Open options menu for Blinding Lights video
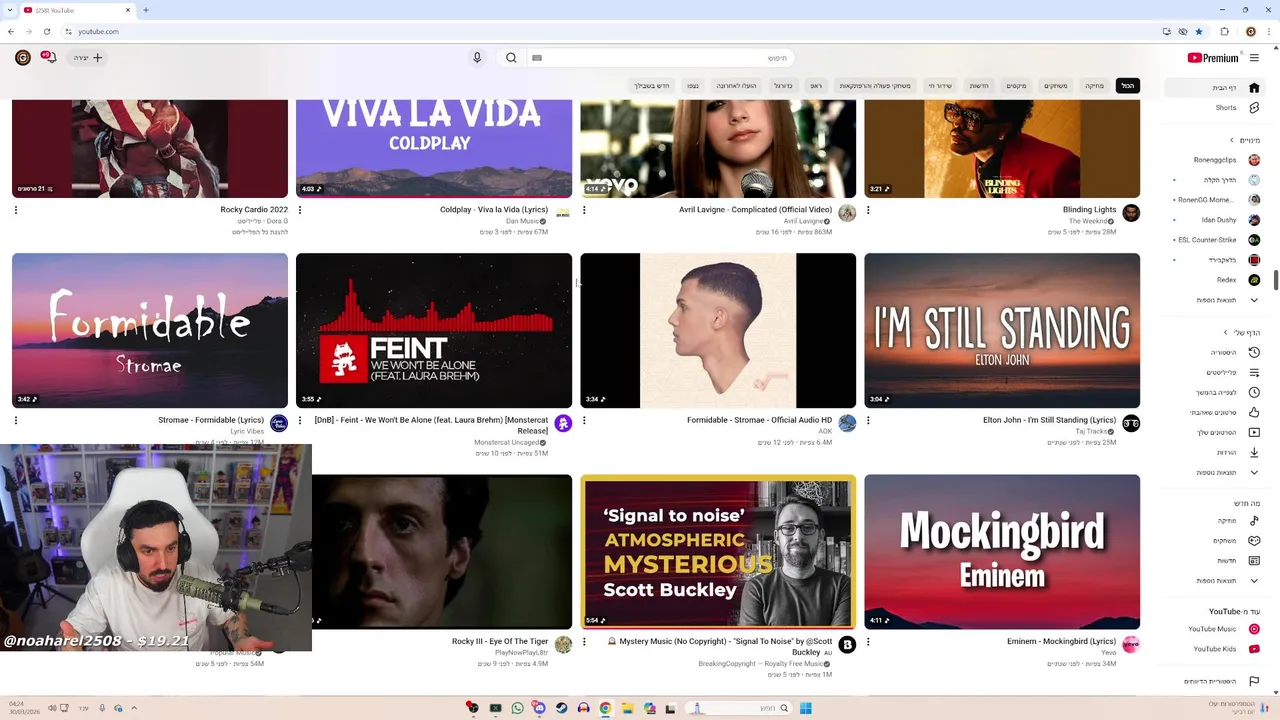The height and width of the screenshot is (720, 1280). click(x=868, y=210)
